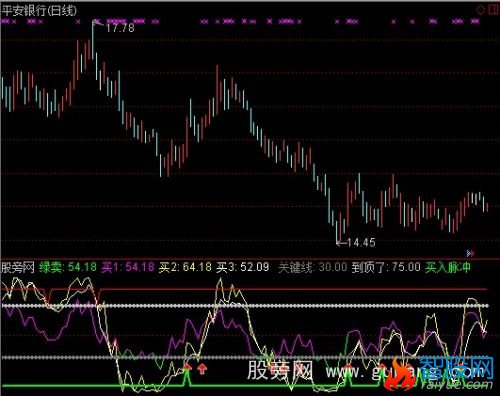Click the 14.45 low price label
Image resolution: width=500 pixels, height=396 pixels.
click(x=361, y=242)
